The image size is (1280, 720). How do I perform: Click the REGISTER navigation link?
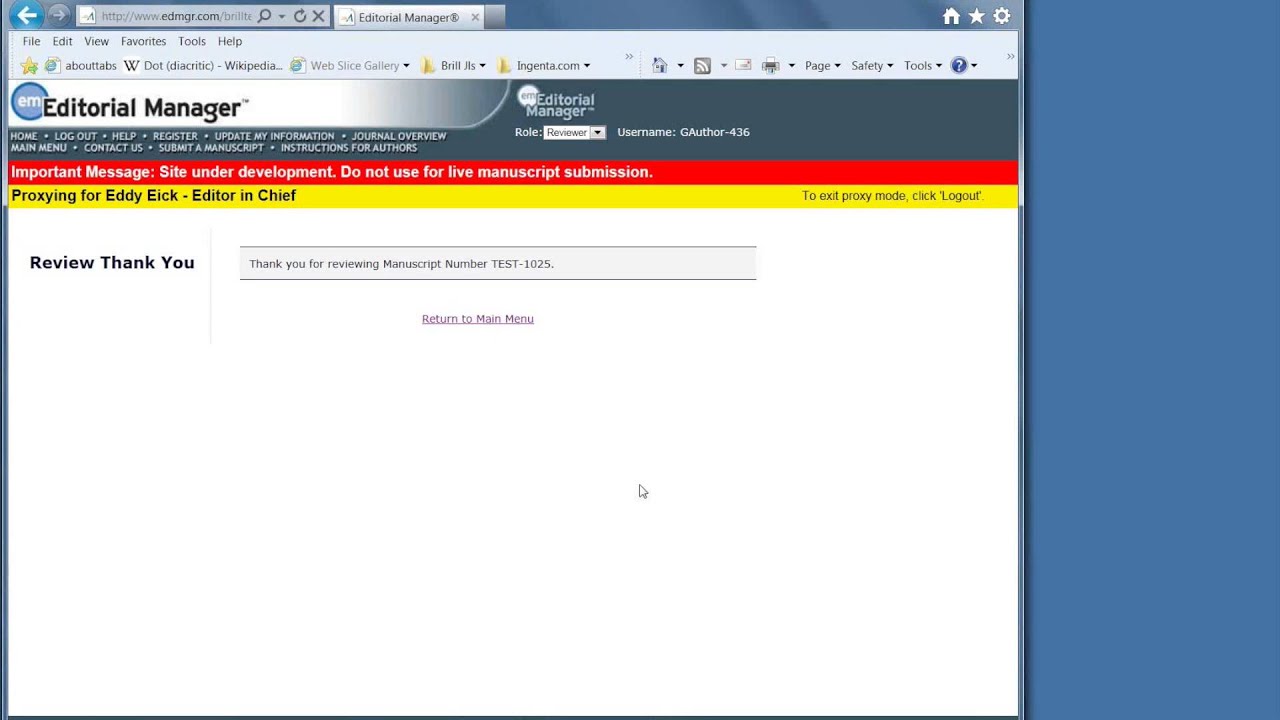175,136
